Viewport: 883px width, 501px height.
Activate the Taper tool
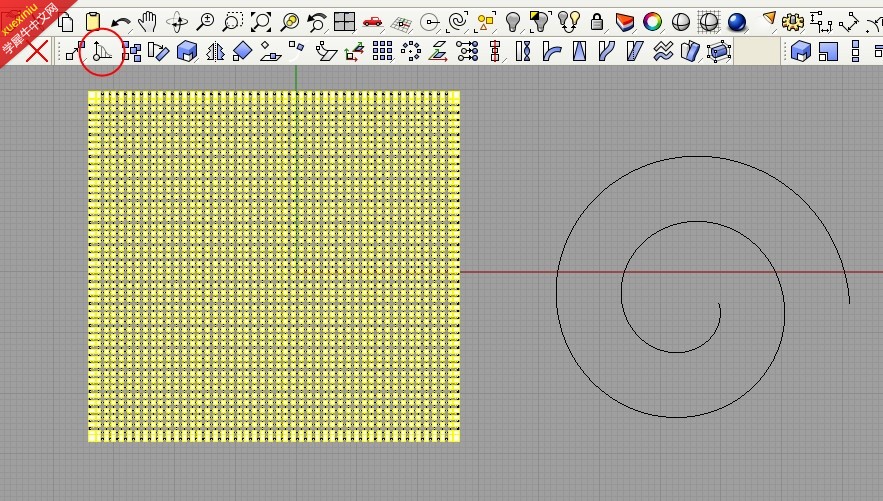579,51
